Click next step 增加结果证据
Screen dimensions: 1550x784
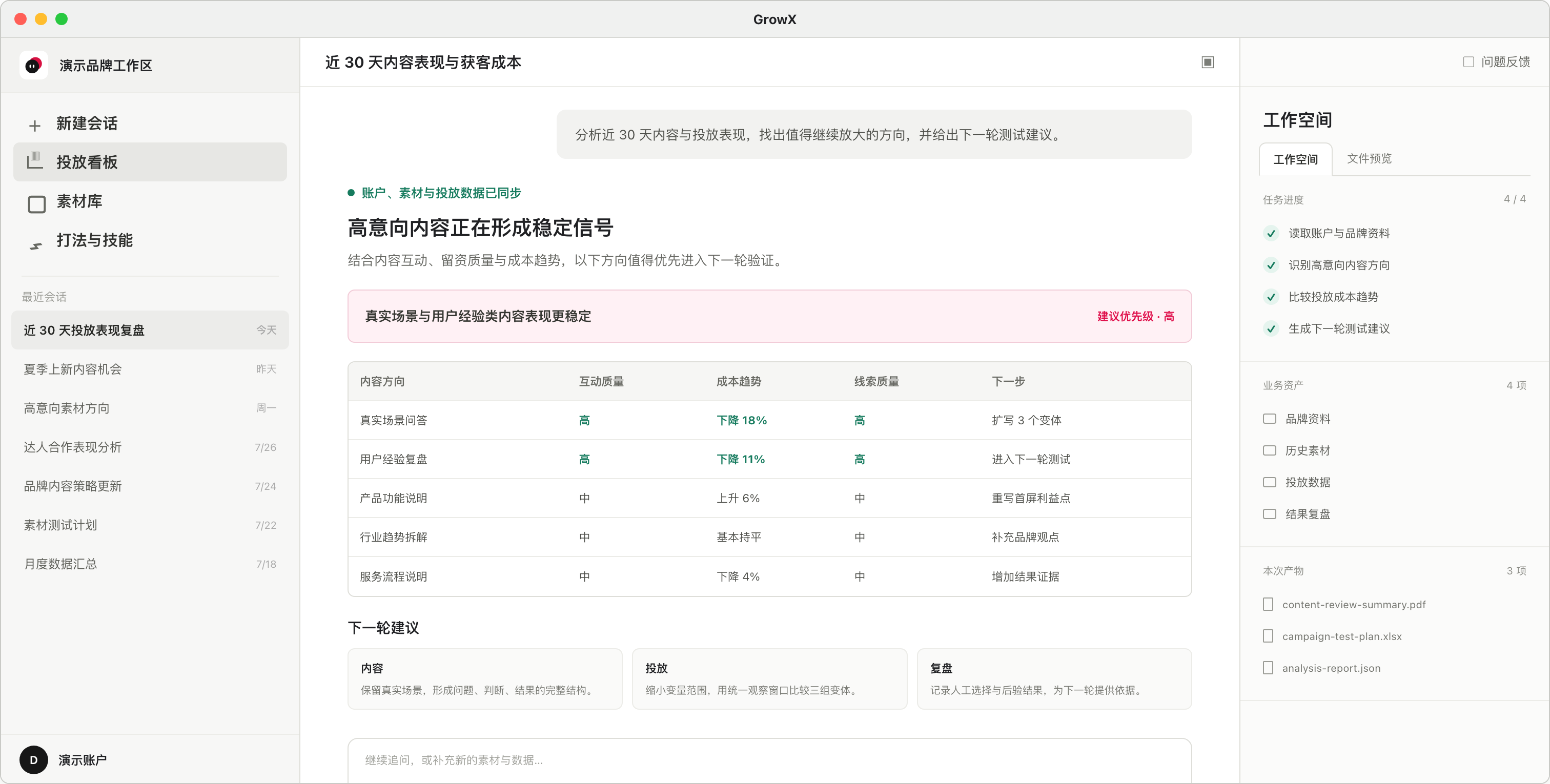(1025, 576)
